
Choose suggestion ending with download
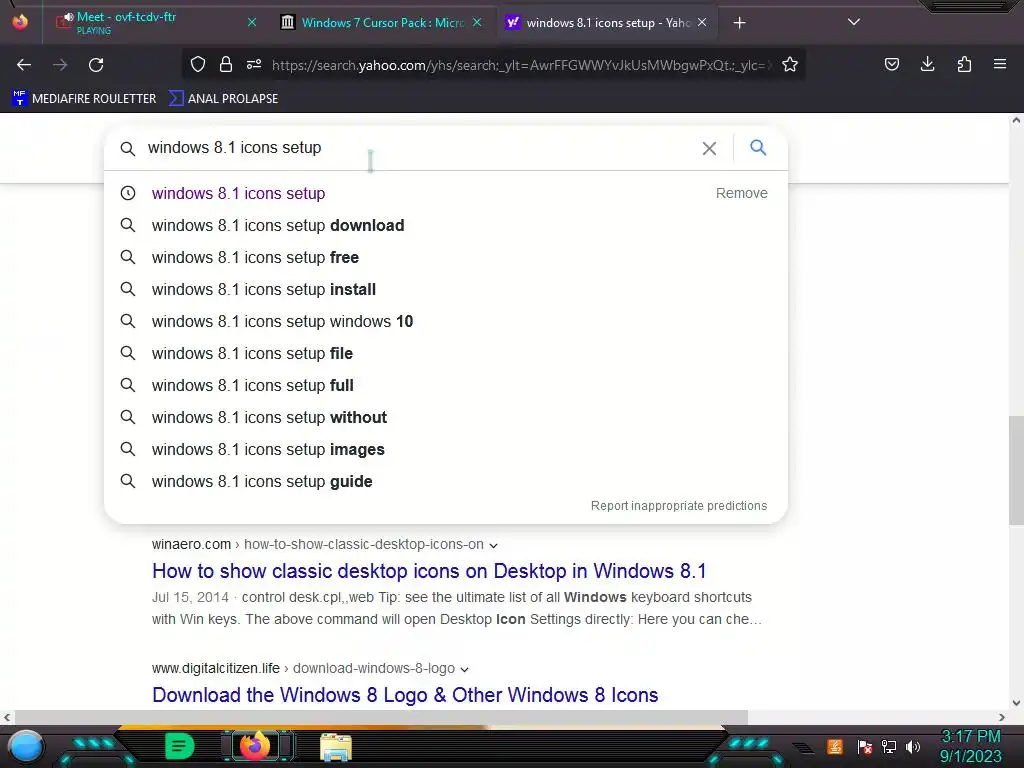pos(445,225)
